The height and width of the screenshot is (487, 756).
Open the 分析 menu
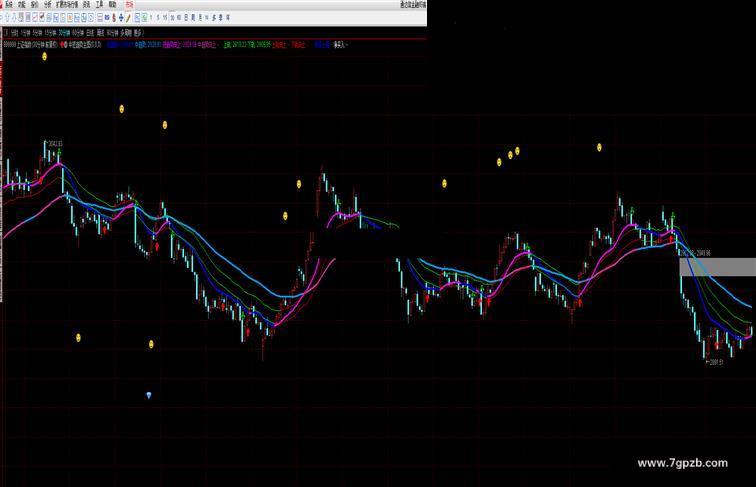point(47,5)
